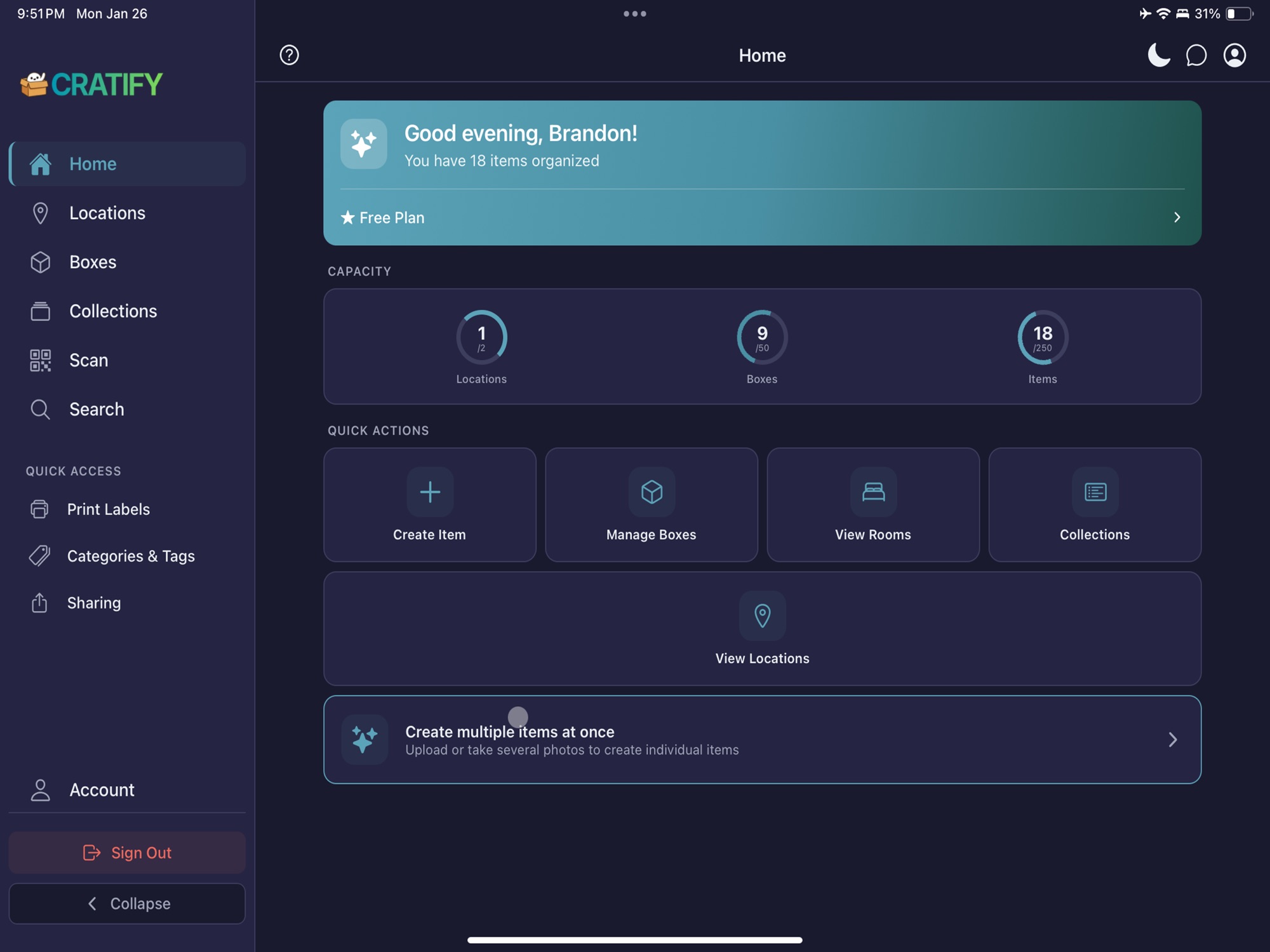Open the Scan QR code page

(127, 360)
